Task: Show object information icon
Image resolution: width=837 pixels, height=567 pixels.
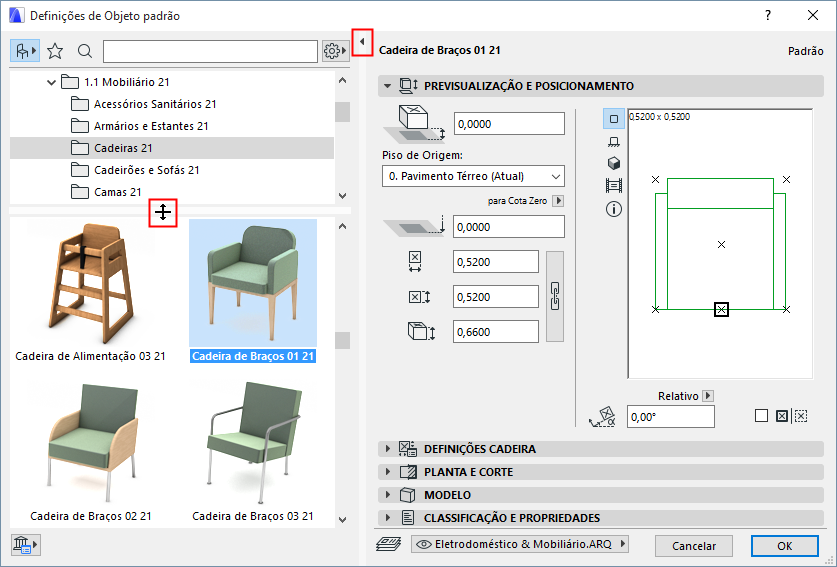Action: coord(614,209)
